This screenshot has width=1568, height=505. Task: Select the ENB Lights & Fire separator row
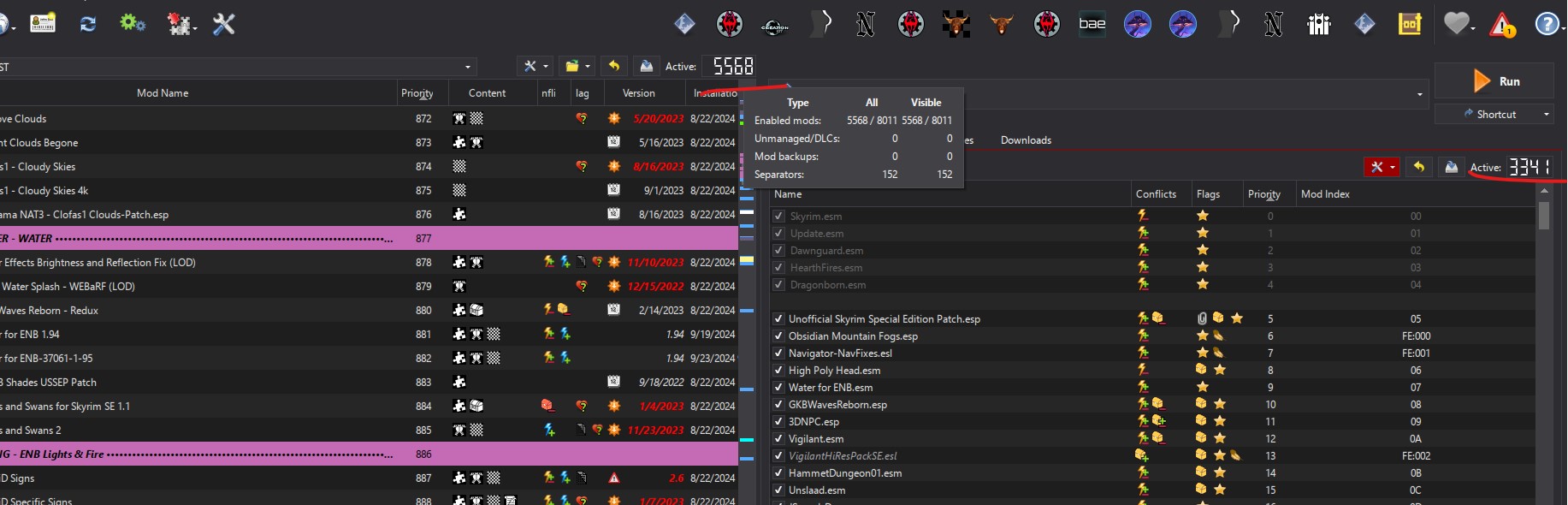click(369, 454)
